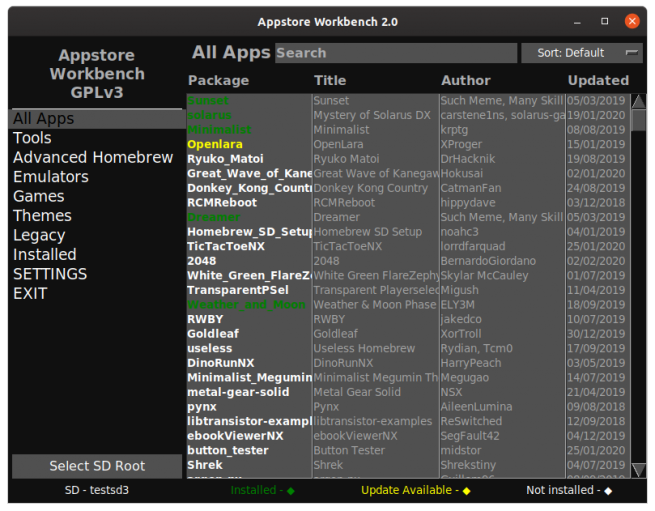The image size is (655, 511).
Task: Click the Author column header
Action: coord(466,80)
